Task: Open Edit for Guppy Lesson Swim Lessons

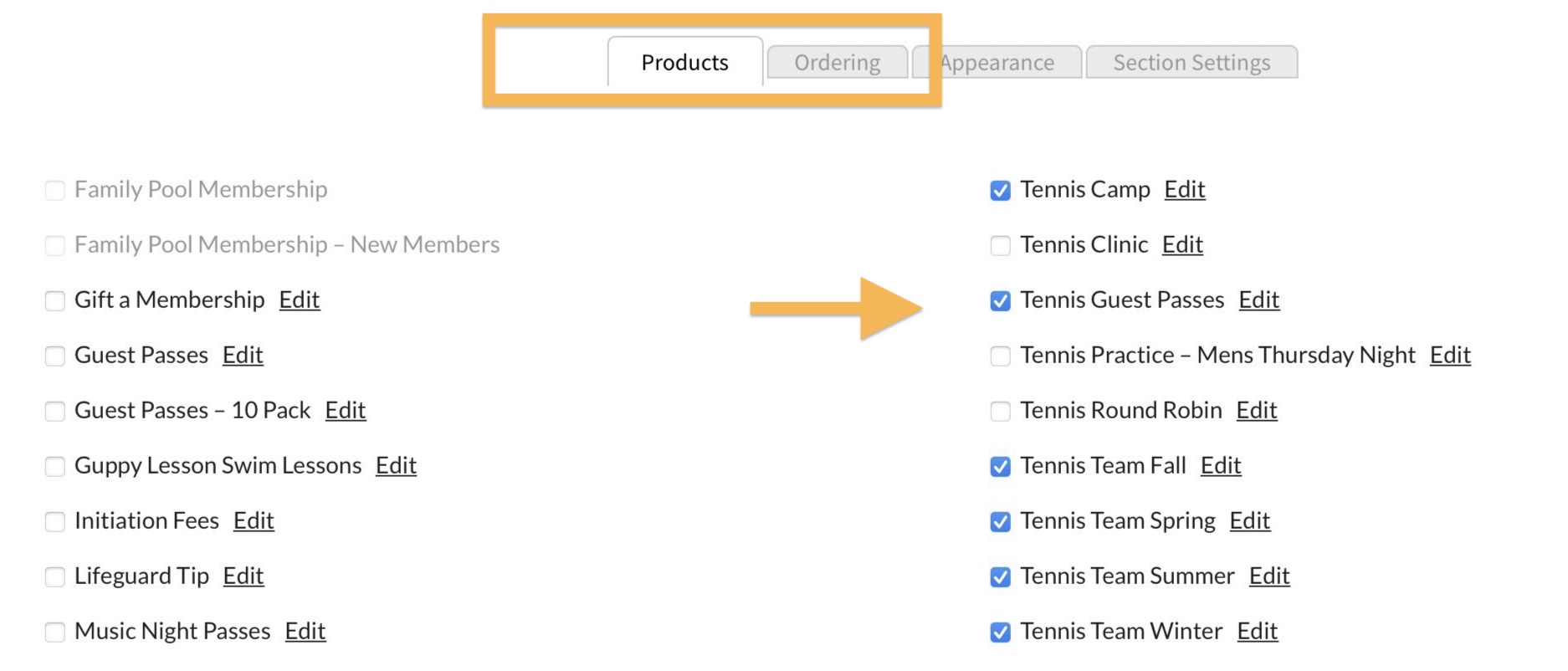Action: [x=396, y=466]
